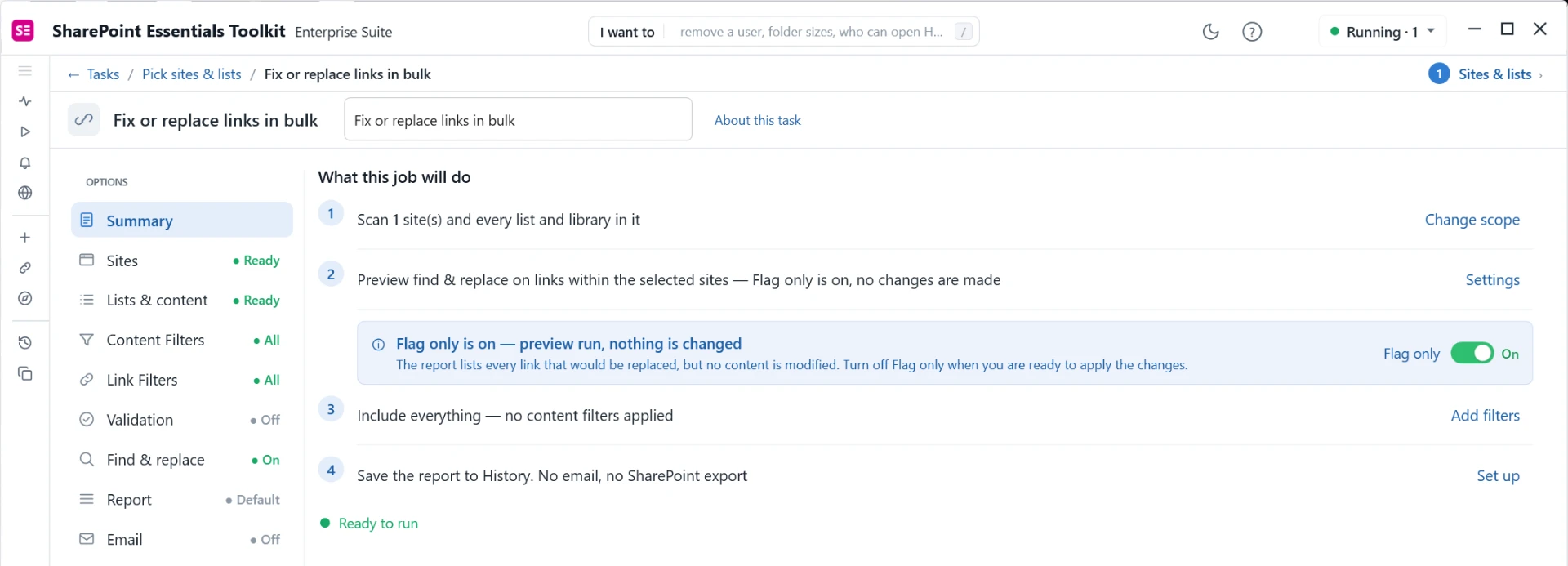Expand the Running · 1 dropdown
1568x566 pixels.
(x=1383, y=32)
